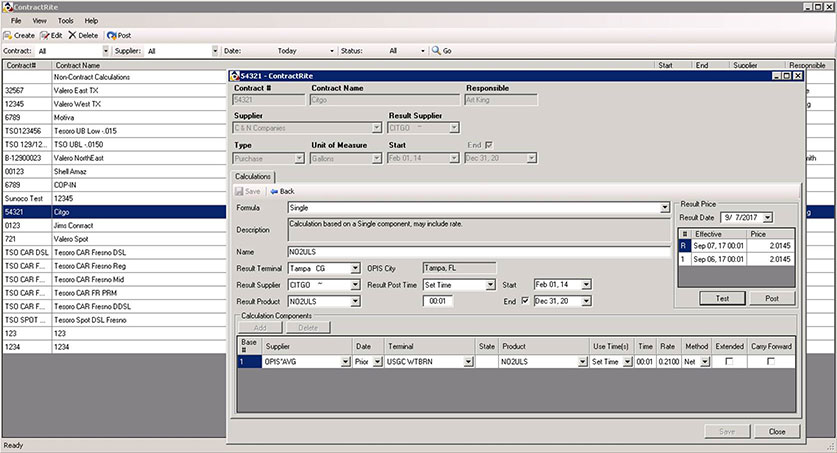Select the Non-Contract Calculations row
Screen dimensions: 837x453
coord(114,77)
